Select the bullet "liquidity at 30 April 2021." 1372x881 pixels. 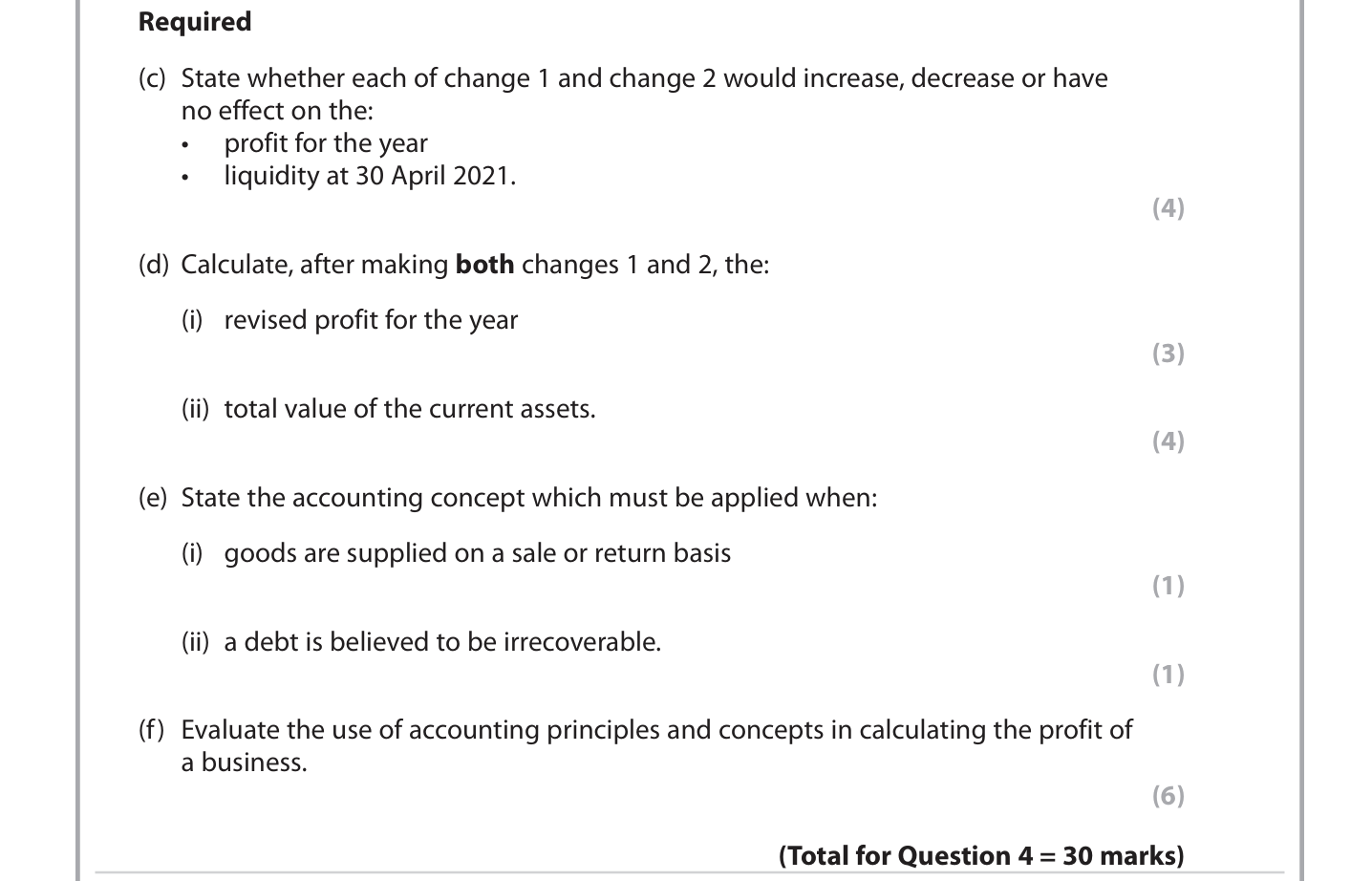pyautogui.click(x=370, y=176)
